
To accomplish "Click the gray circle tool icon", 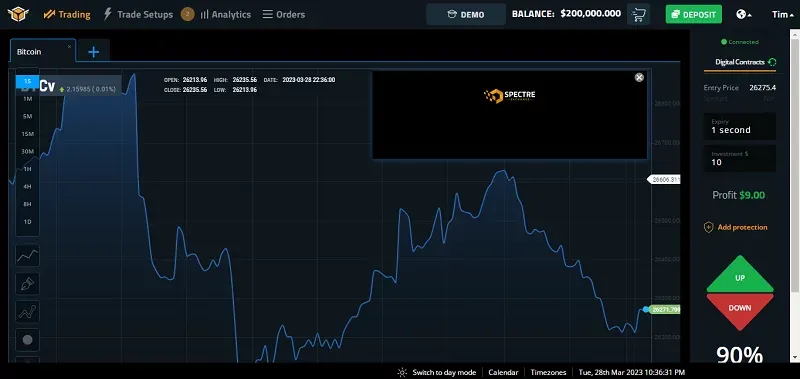I will 28,340.
